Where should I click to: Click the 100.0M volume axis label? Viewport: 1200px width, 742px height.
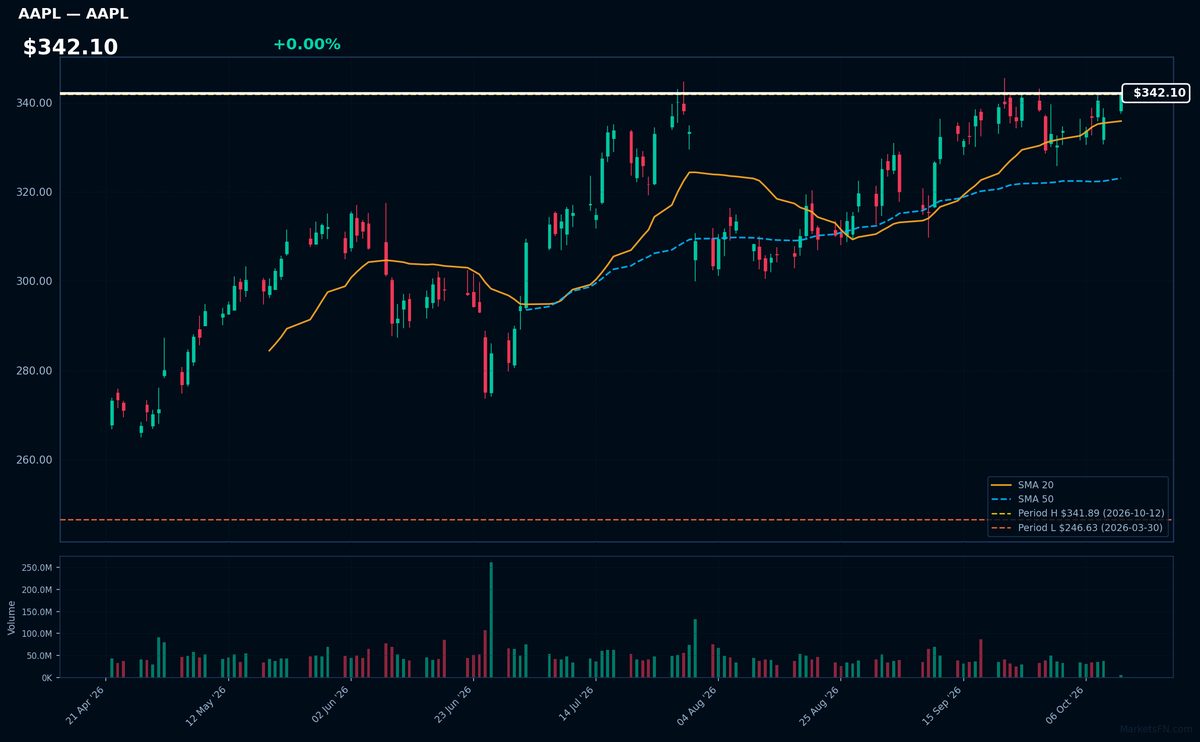click(x=37, y=634)
